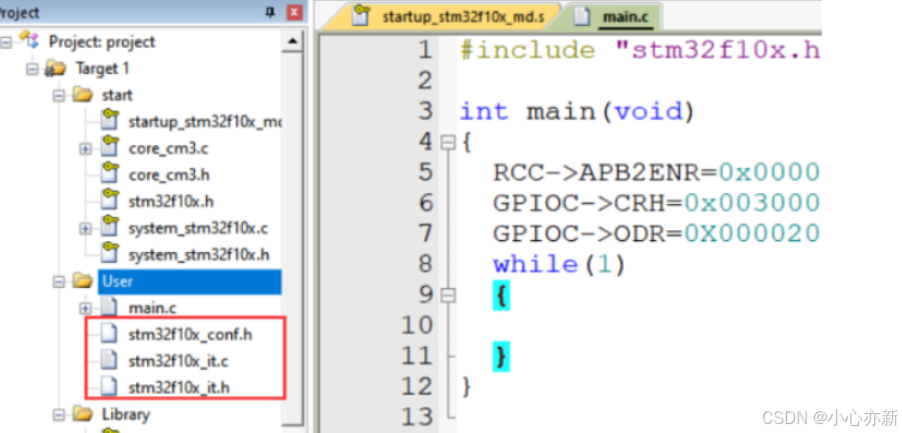Image resolution: width=902 pixels, height=433 pixels.
Task: Click the stm32f10x.h file icon
Action: [x=109, y=200]
